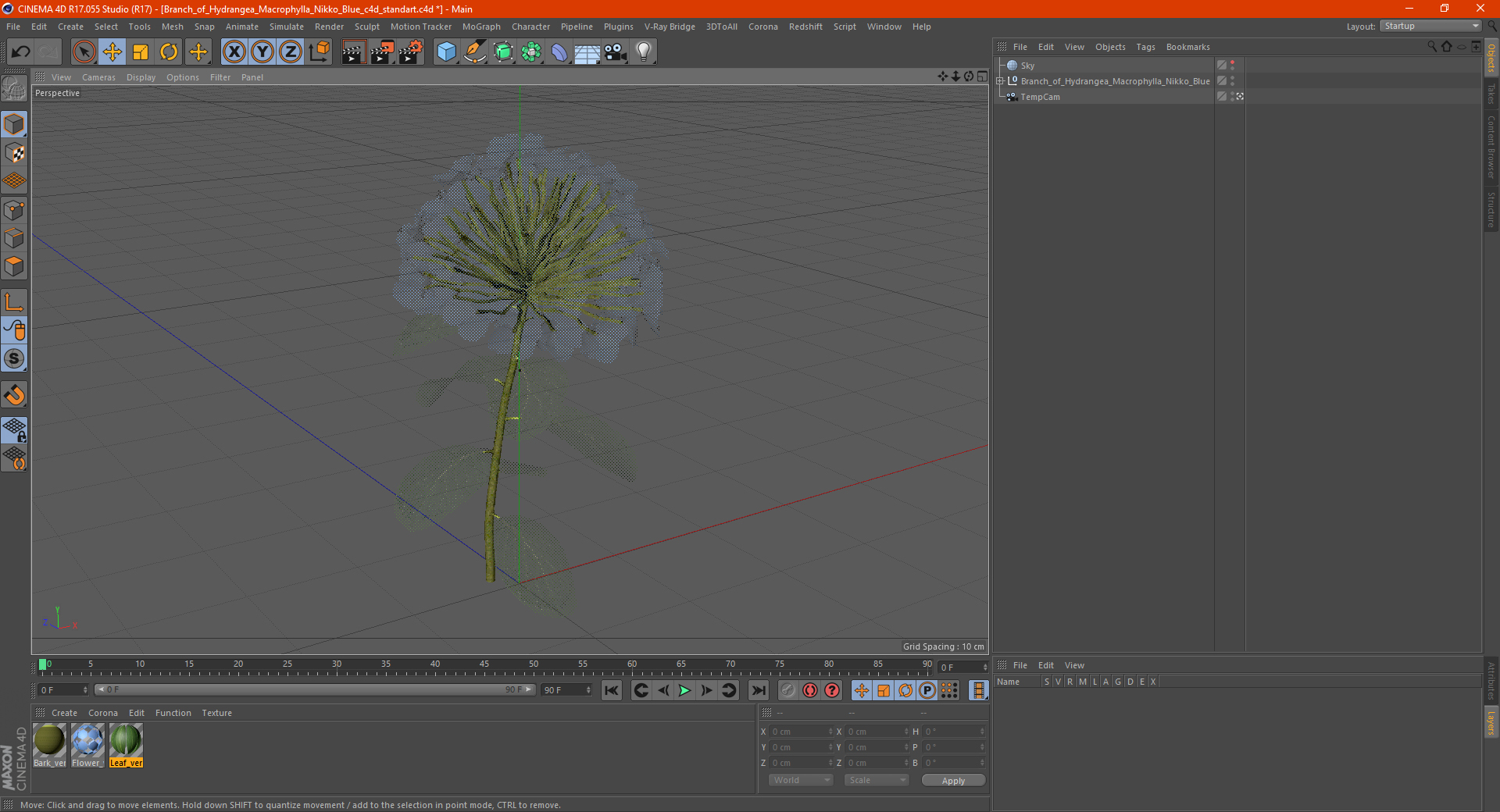Open viewport Cameras menu
The width and height of the screenshot is (1500, 812).
click(98, 77)
